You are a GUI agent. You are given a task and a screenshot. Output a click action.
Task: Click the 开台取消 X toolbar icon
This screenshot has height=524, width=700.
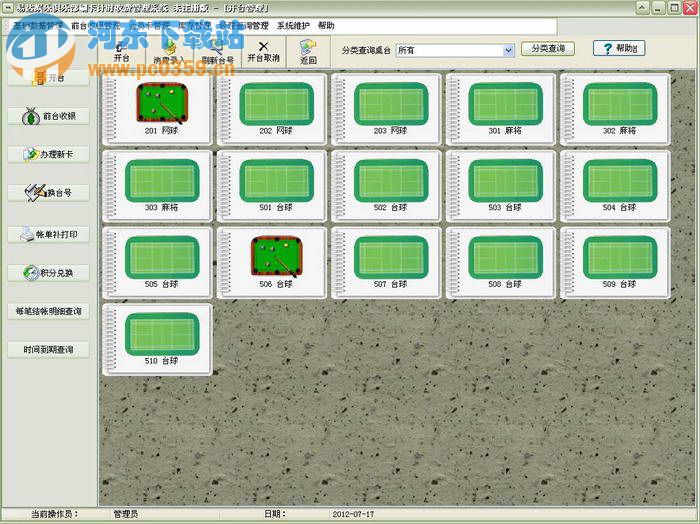(263, 52)
